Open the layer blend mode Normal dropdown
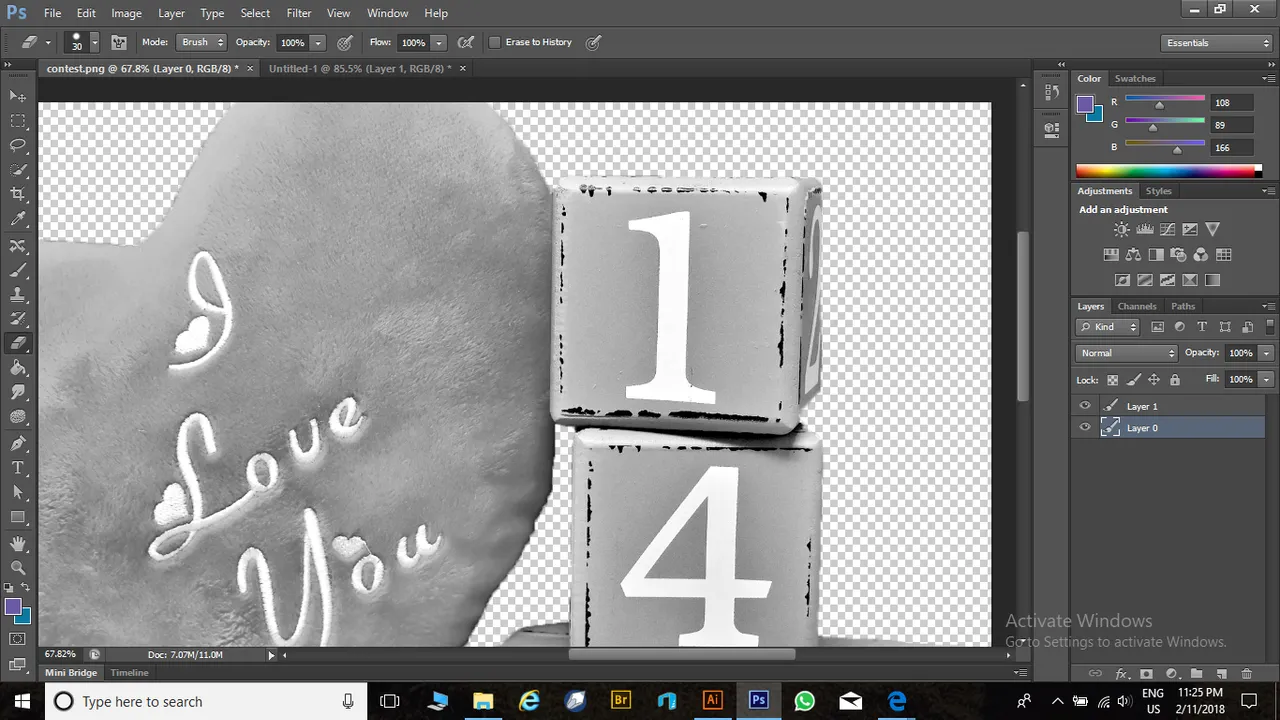The height and width of the screenshot is (720, 1280). [1127, 353]
